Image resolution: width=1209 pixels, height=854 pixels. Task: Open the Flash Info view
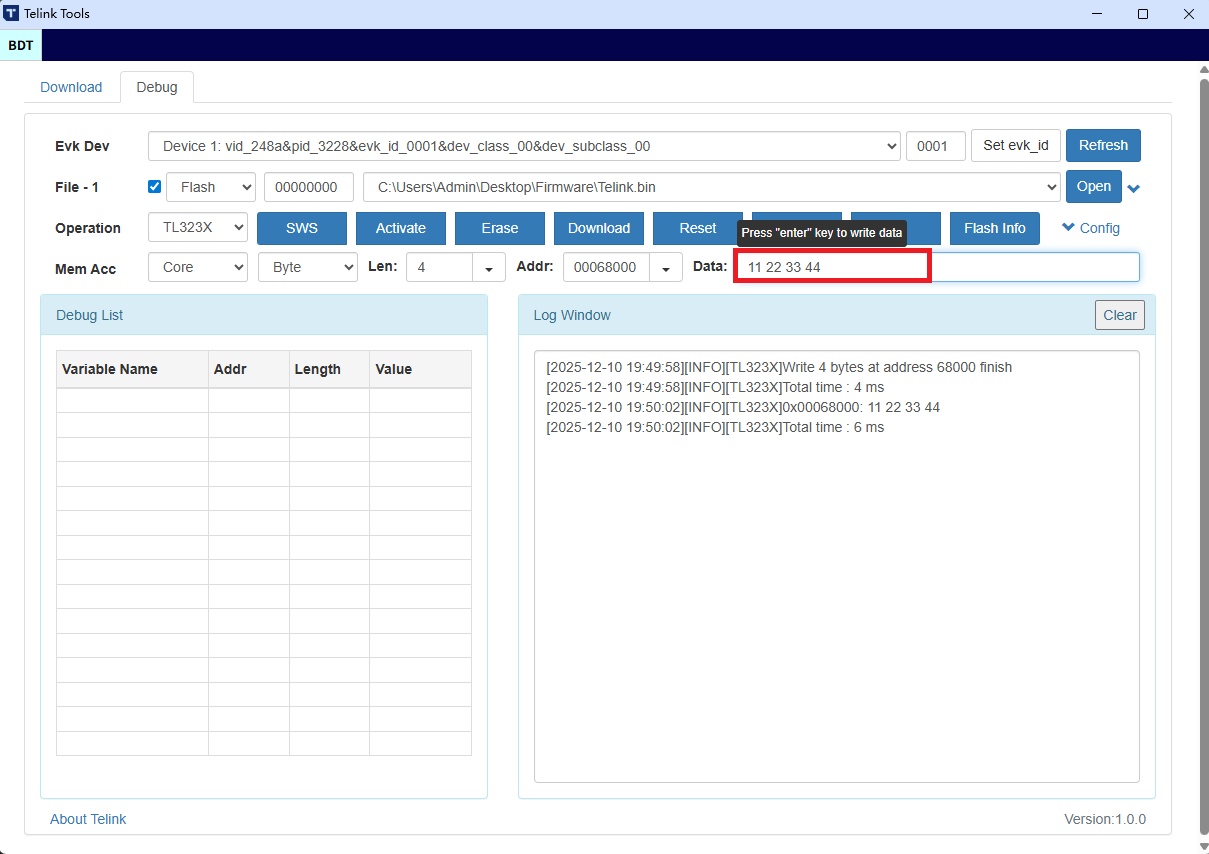pos(994,228)
